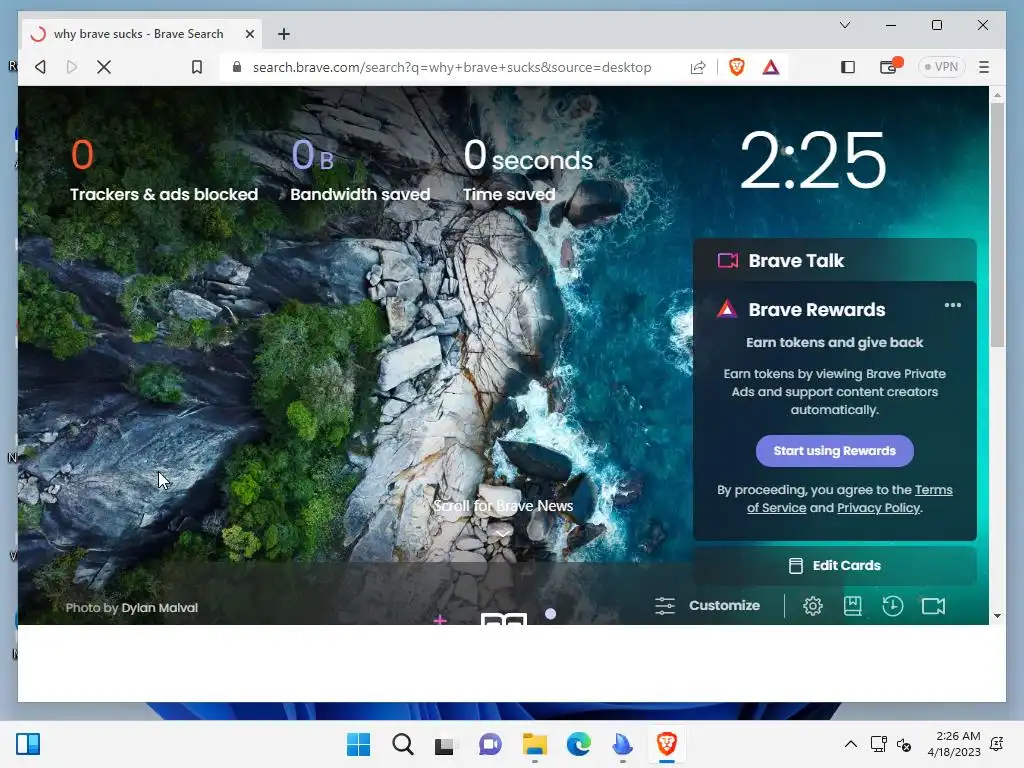Toggle the sidebar panel icon
Screen dimensions: 1024x768
tap(848, 67)
